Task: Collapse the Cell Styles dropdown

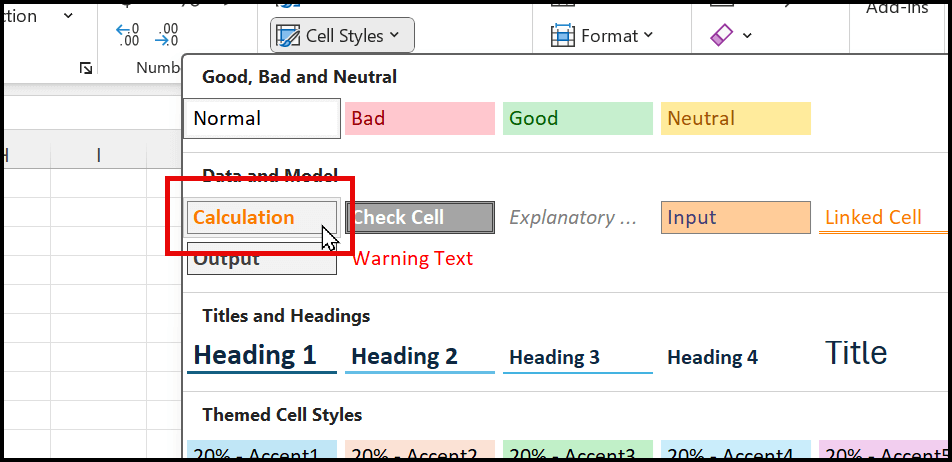Action: [x=342, y=35]
